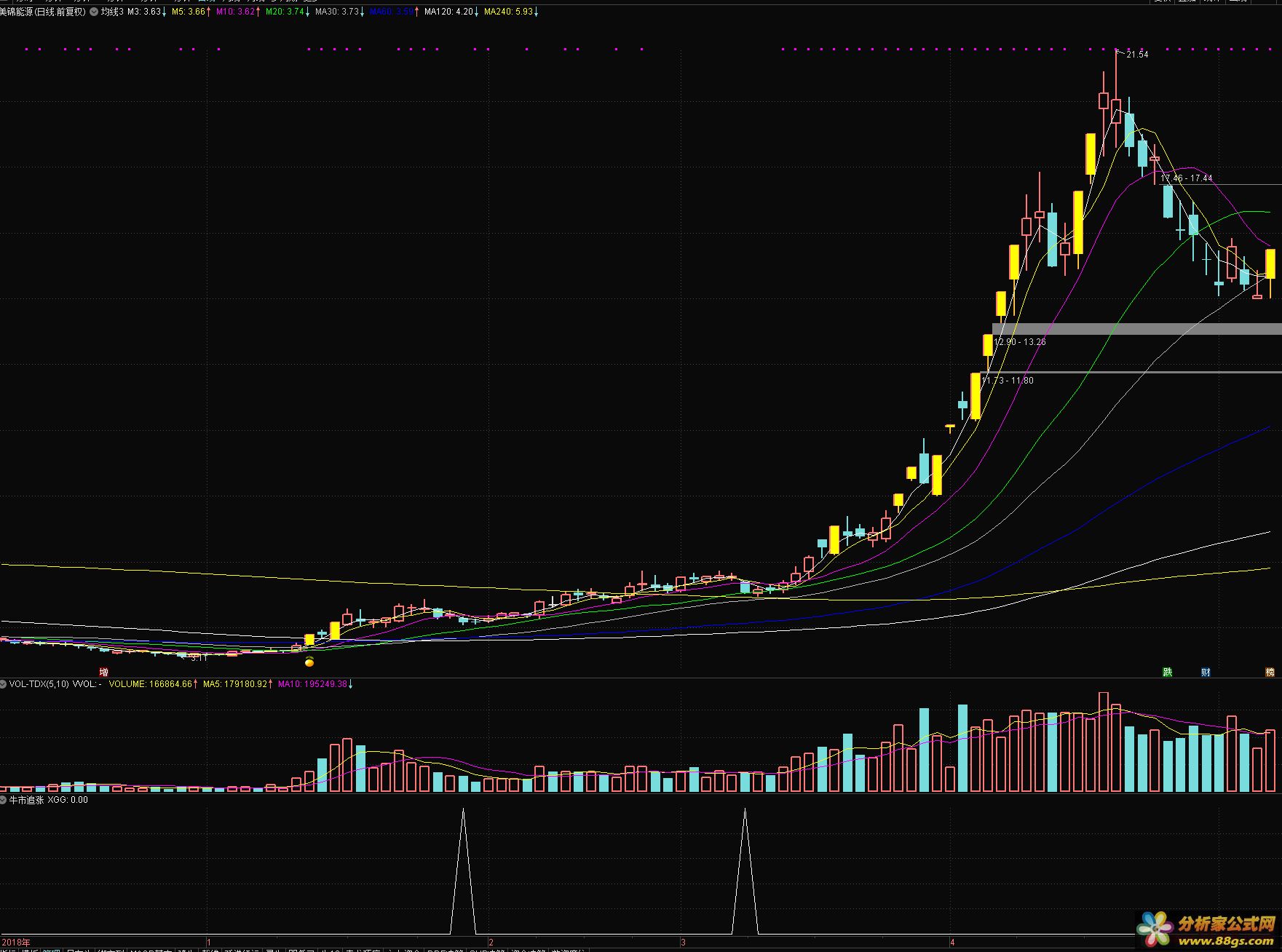Open the 牛市追涨 indicator dropdown arrow
The width and height of the screenshot is (1282, 952).
point(4,800)
